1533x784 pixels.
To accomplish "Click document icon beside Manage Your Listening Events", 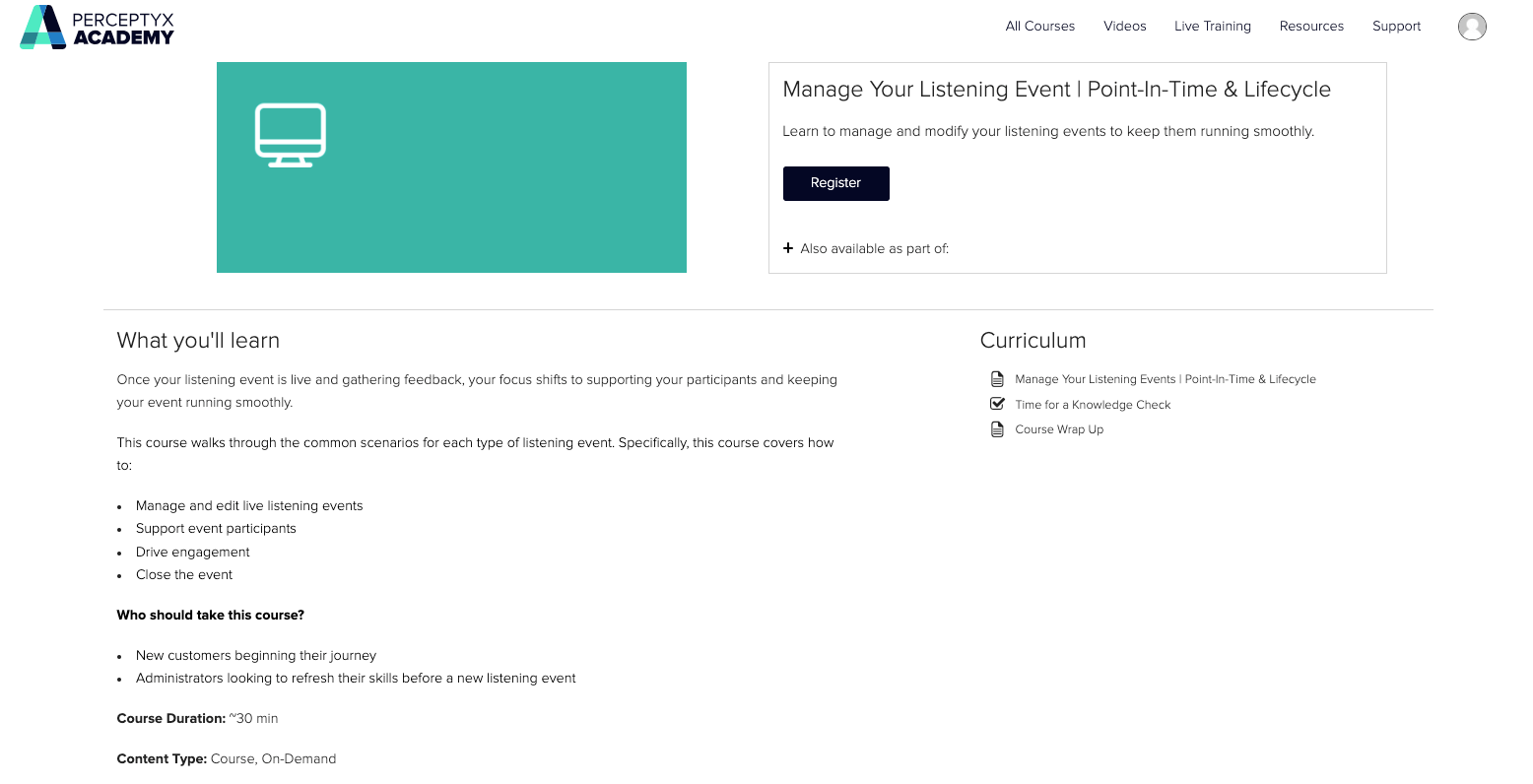I will [997, 379].
